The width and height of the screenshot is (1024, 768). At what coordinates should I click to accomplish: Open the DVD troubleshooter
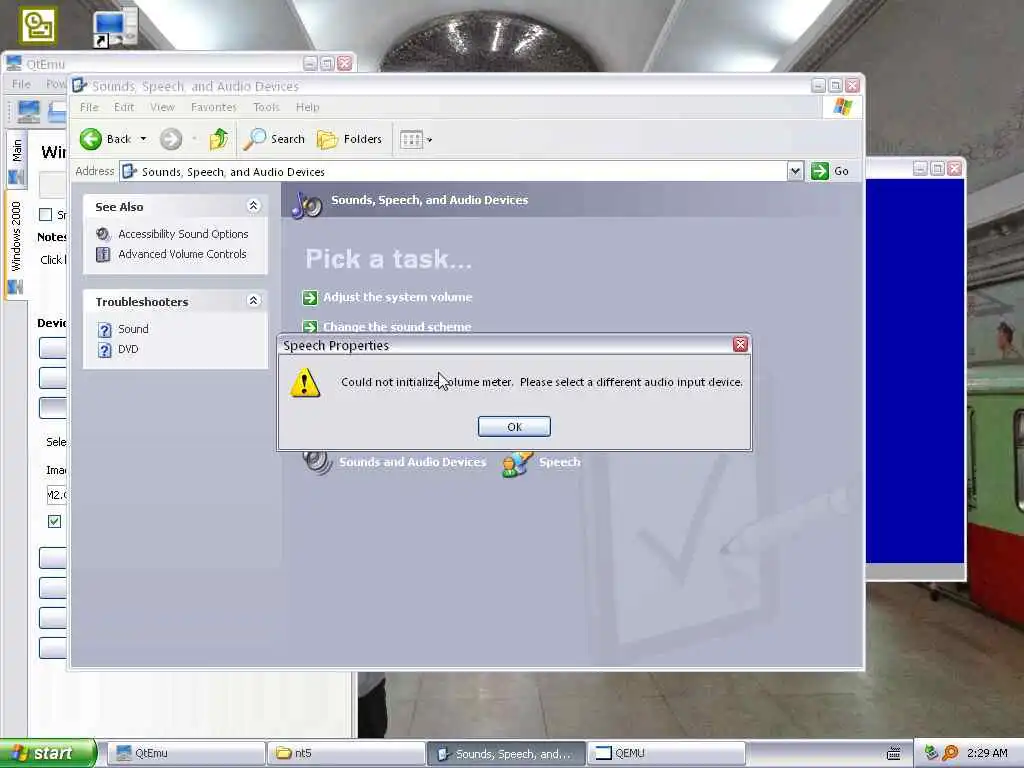[x=128, y=349]
